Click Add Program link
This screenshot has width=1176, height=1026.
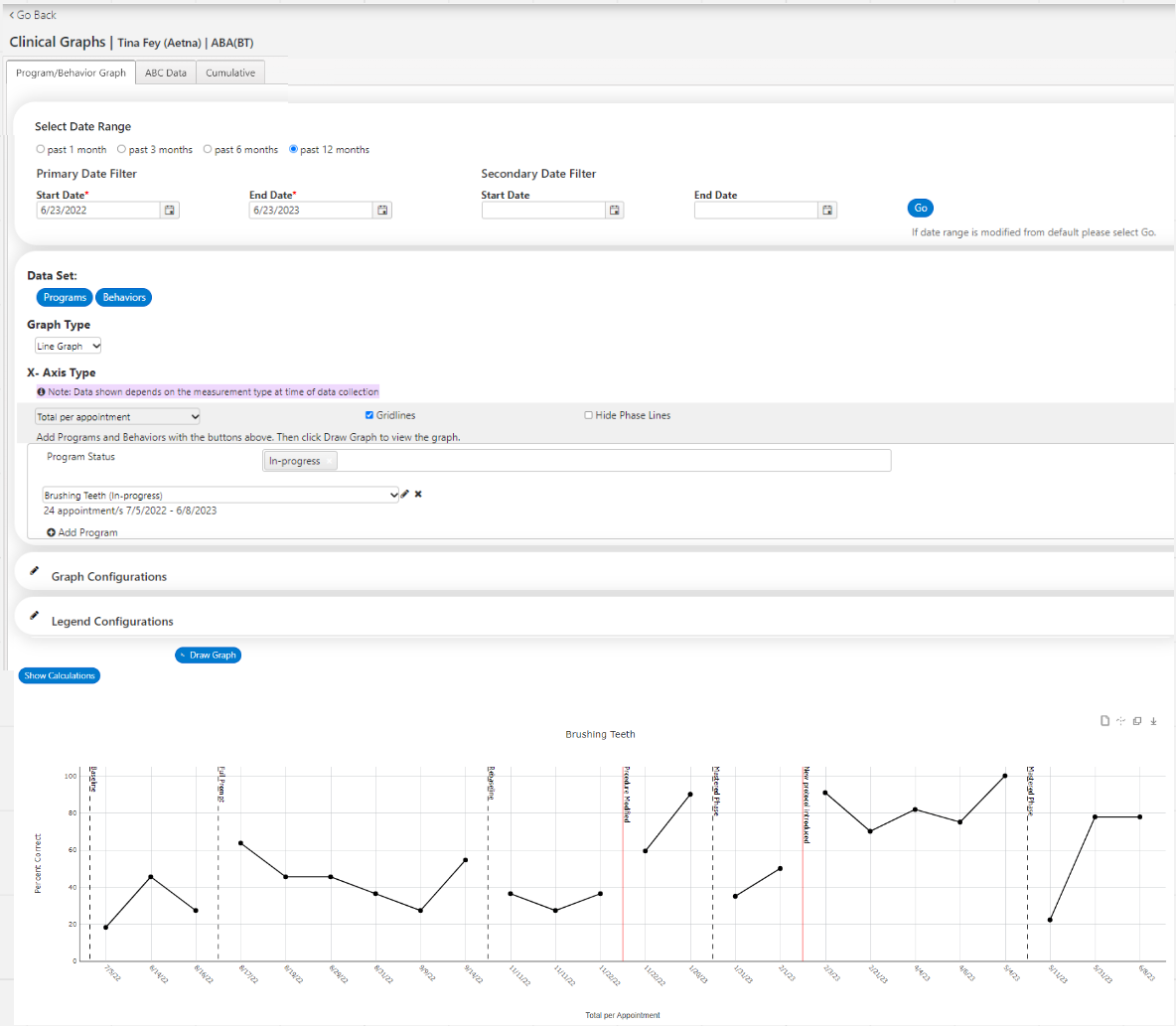pyautogui.click(x=87, y=532)
